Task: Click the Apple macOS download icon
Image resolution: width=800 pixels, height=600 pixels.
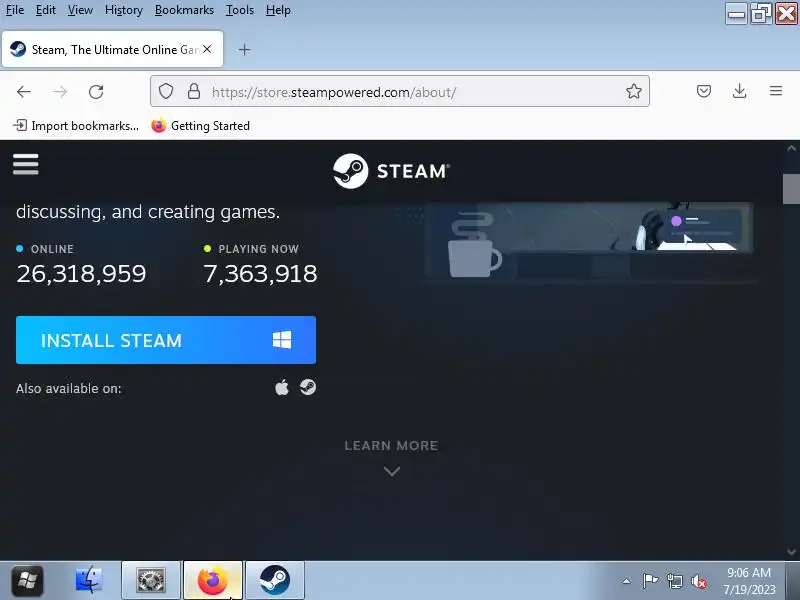Action: coord(282,388)
